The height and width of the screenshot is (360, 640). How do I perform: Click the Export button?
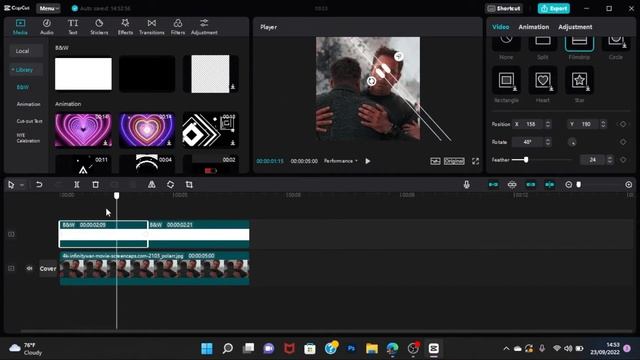[x=553, y=8]
